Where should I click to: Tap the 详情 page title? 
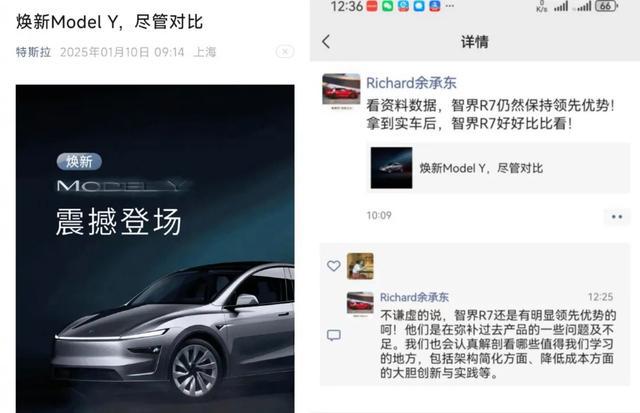475,42
